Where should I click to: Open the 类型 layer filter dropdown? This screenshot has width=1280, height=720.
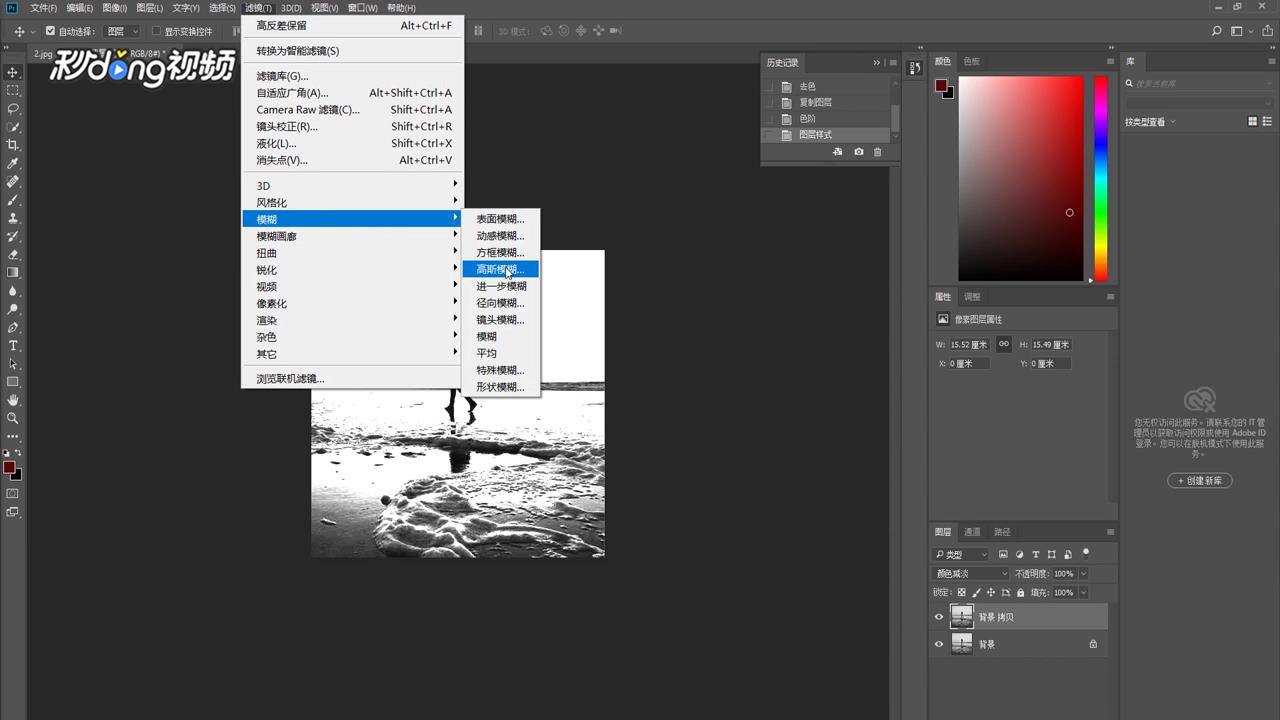(x=961, y=554)
